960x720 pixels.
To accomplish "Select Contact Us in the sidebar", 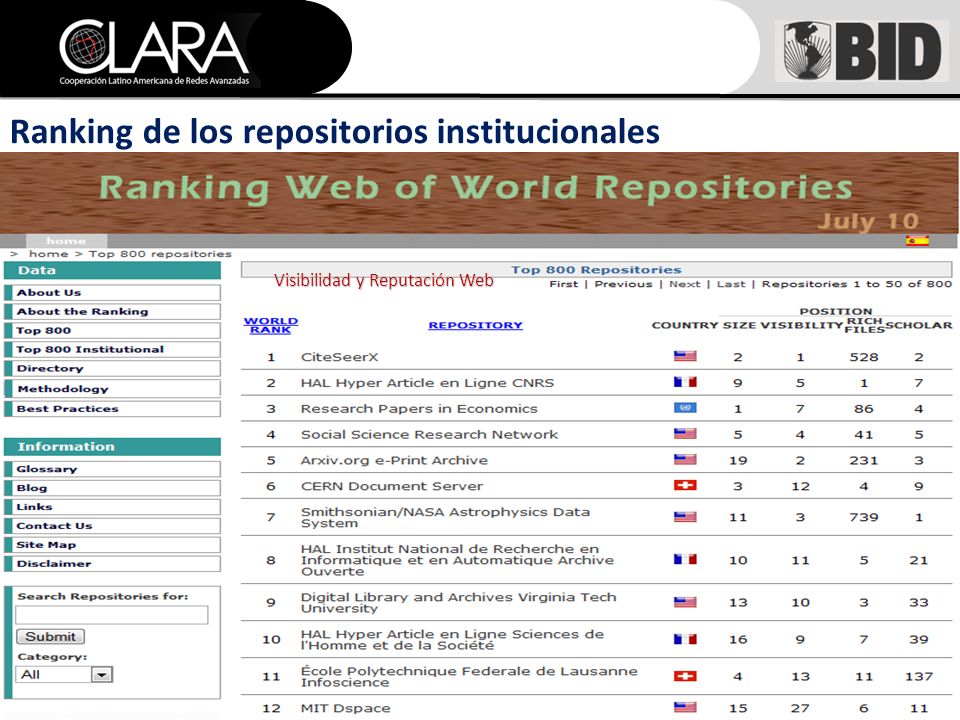I will tap(113, 526).
